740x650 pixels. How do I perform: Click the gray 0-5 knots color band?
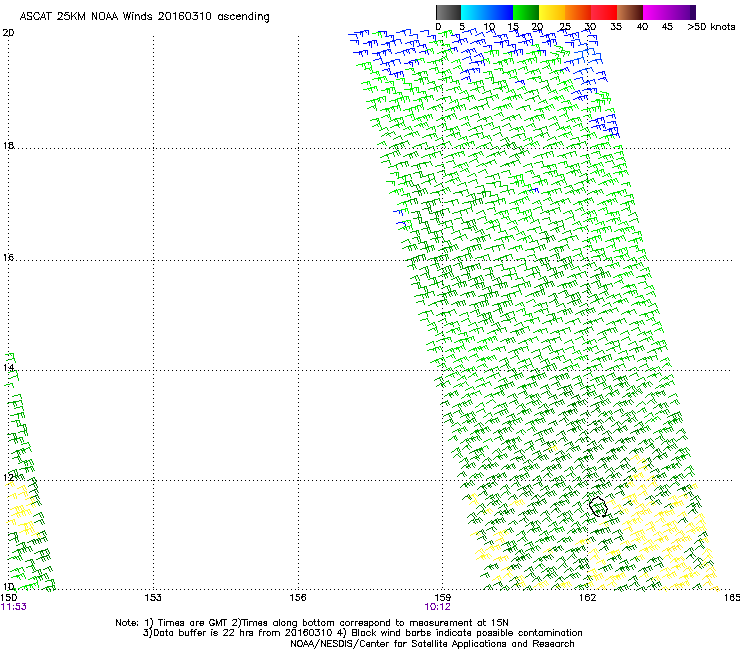coord(448,12)
